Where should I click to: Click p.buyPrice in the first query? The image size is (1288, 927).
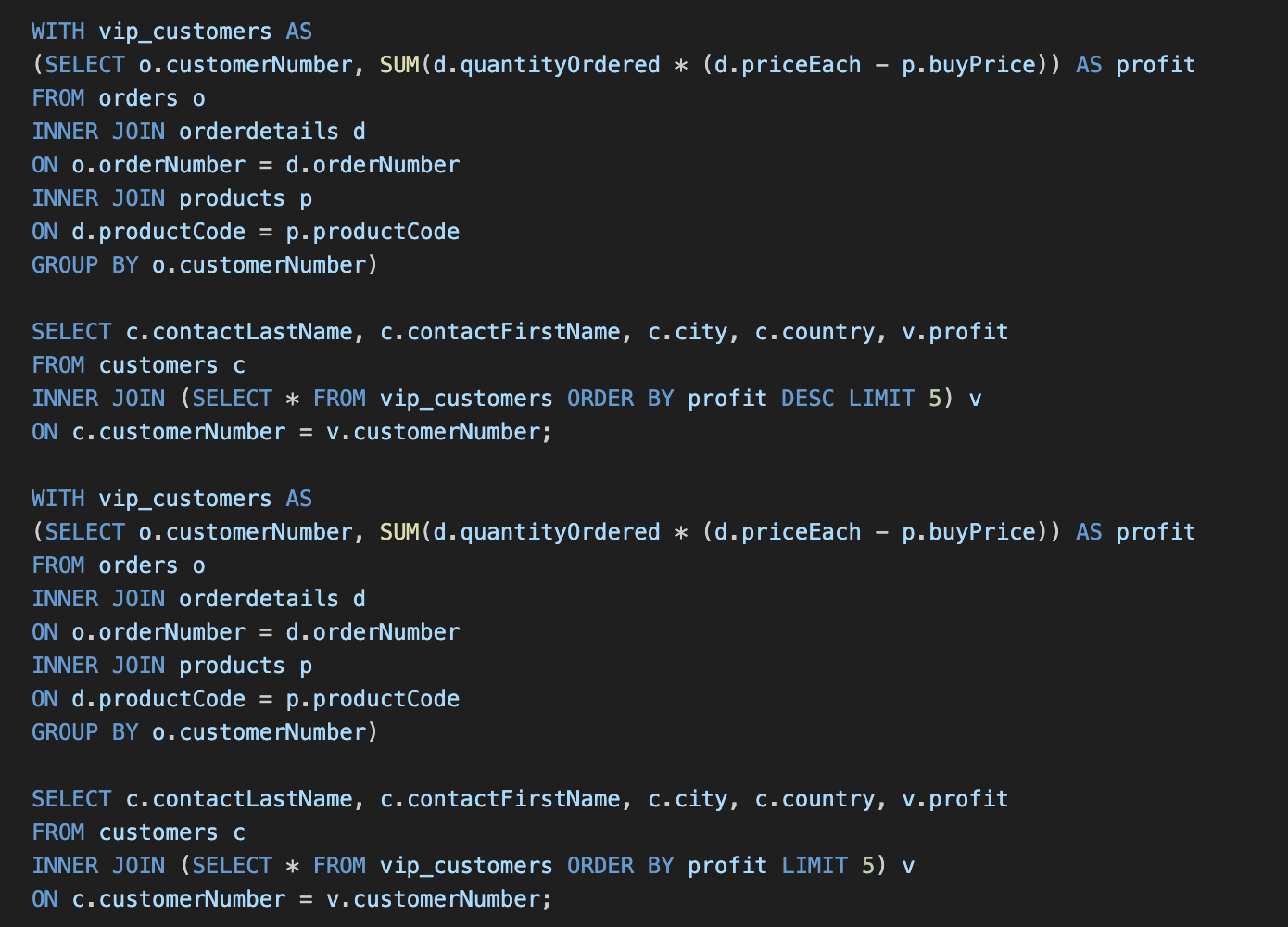[x=968, y=65]
